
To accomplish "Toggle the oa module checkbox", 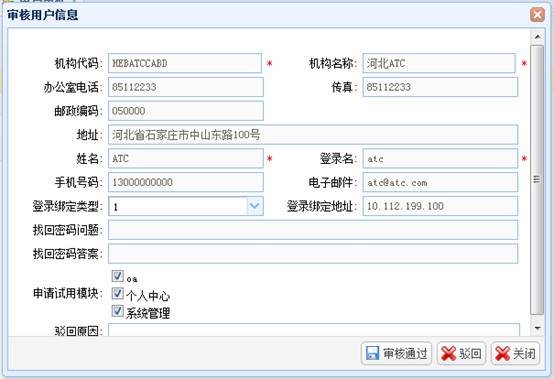I will click(117, 276).
